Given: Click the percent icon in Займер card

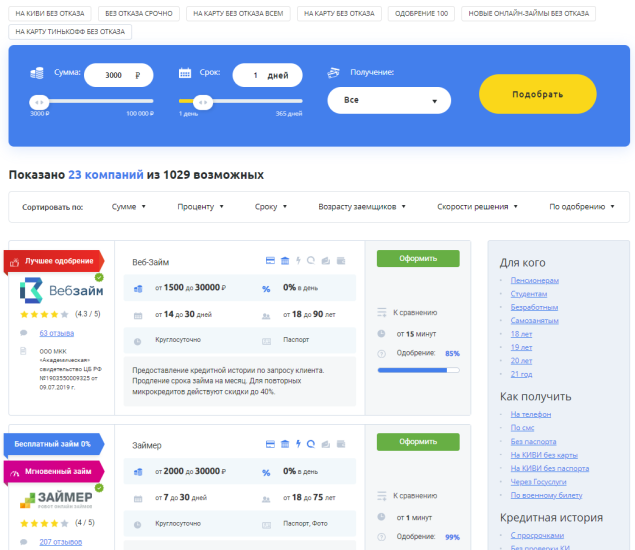Looking at the screenshot, I should coord(266,472).
